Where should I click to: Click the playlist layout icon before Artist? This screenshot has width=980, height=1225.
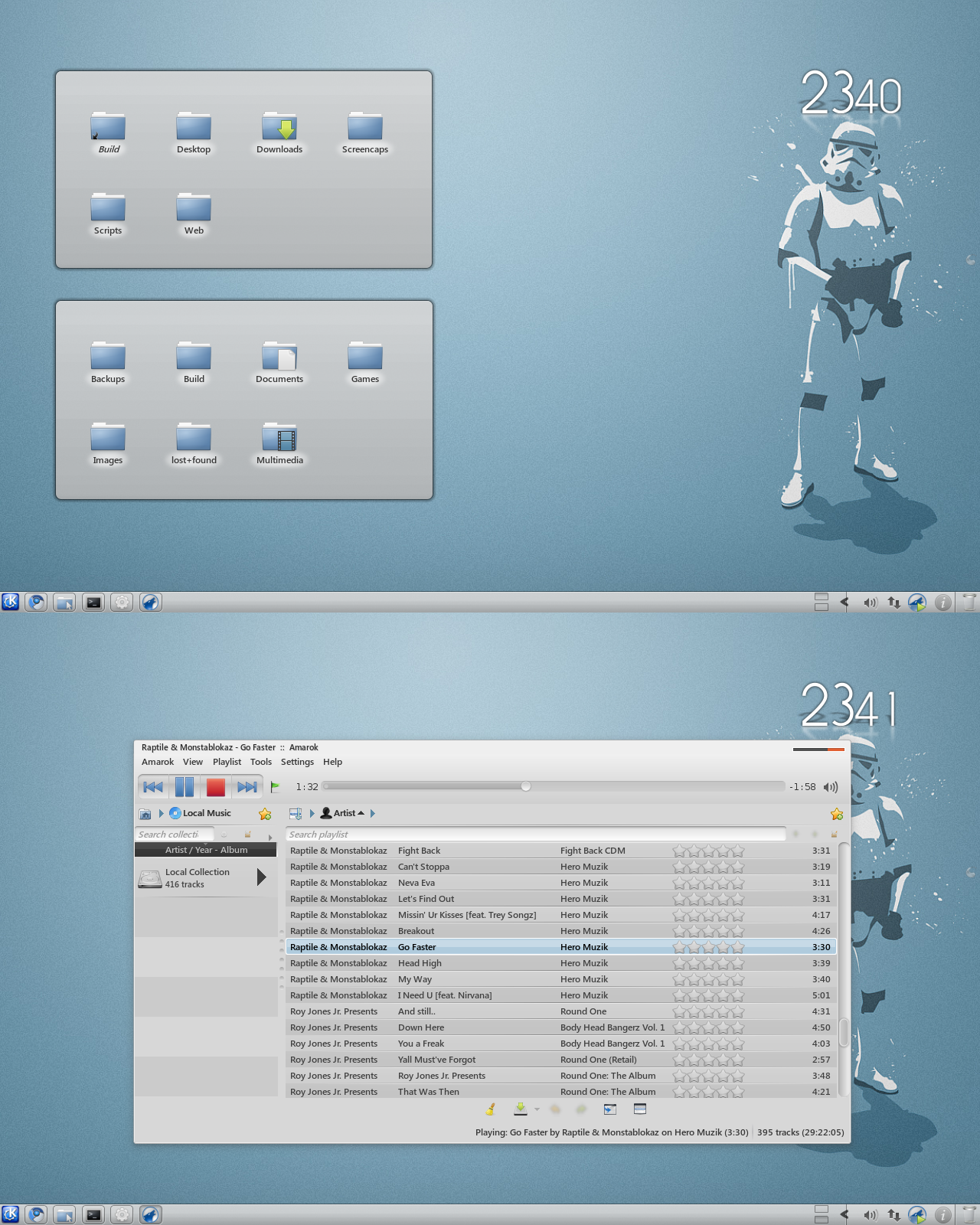pyautogui.click(x=296, y=814)
